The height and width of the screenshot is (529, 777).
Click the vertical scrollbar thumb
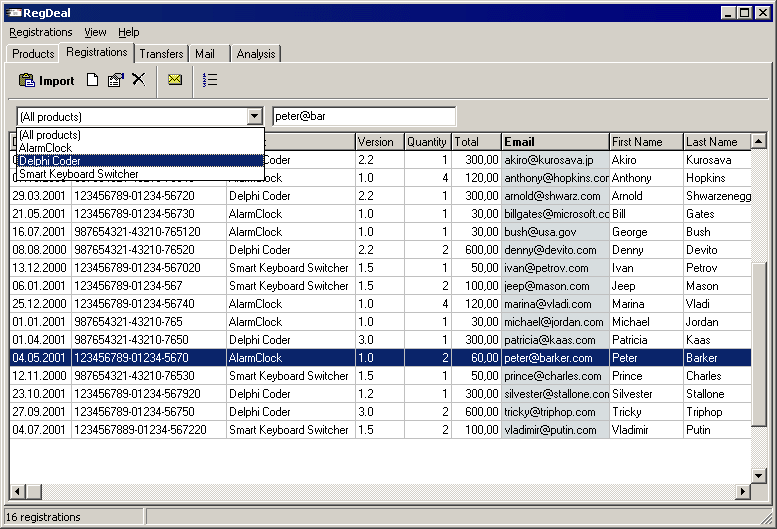coord(759,344)
